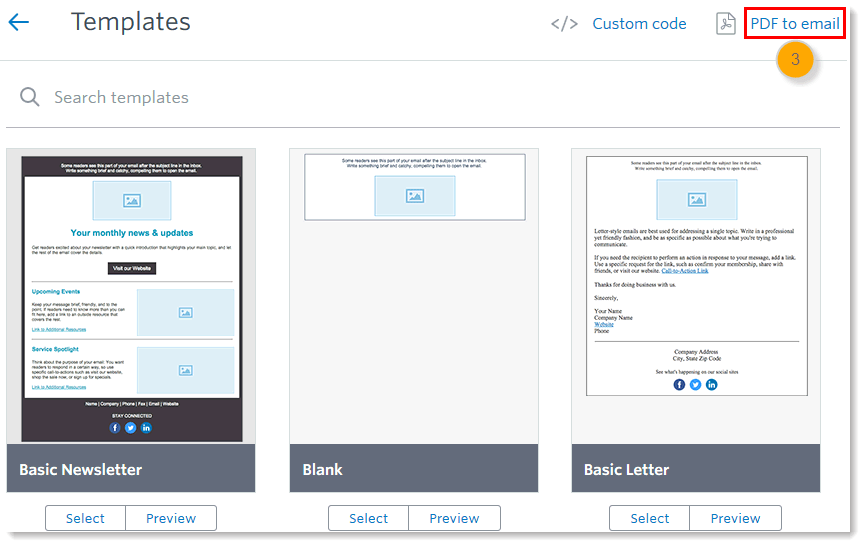865x547 pixels.
Task: Focus the Search templates field
Action: pos(300,97)
